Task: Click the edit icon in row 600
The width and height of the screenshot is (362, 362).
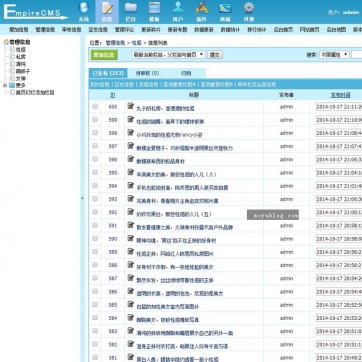Action: pos(131,106)
